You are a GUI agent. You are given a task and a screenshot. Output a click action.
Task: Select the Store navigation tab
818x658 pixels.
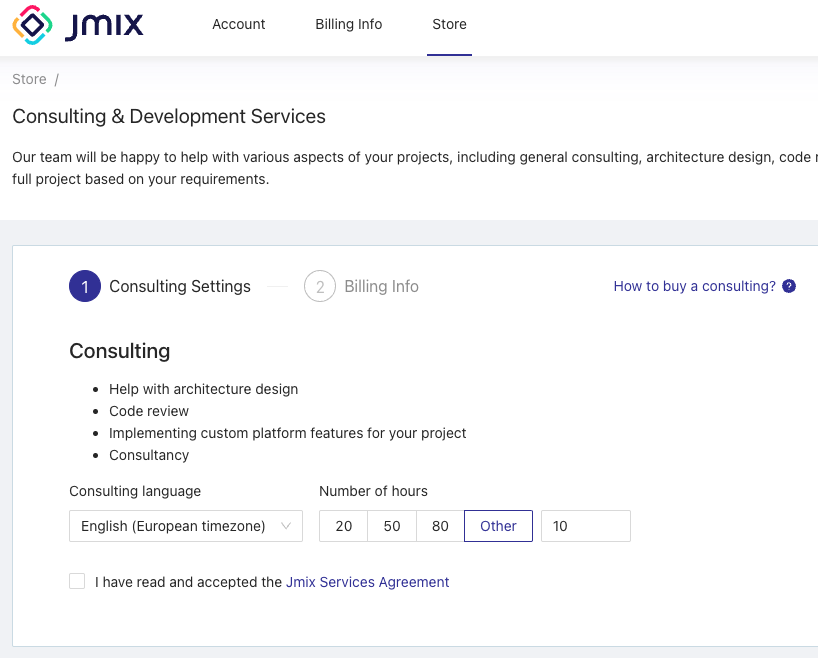point(449,24)
